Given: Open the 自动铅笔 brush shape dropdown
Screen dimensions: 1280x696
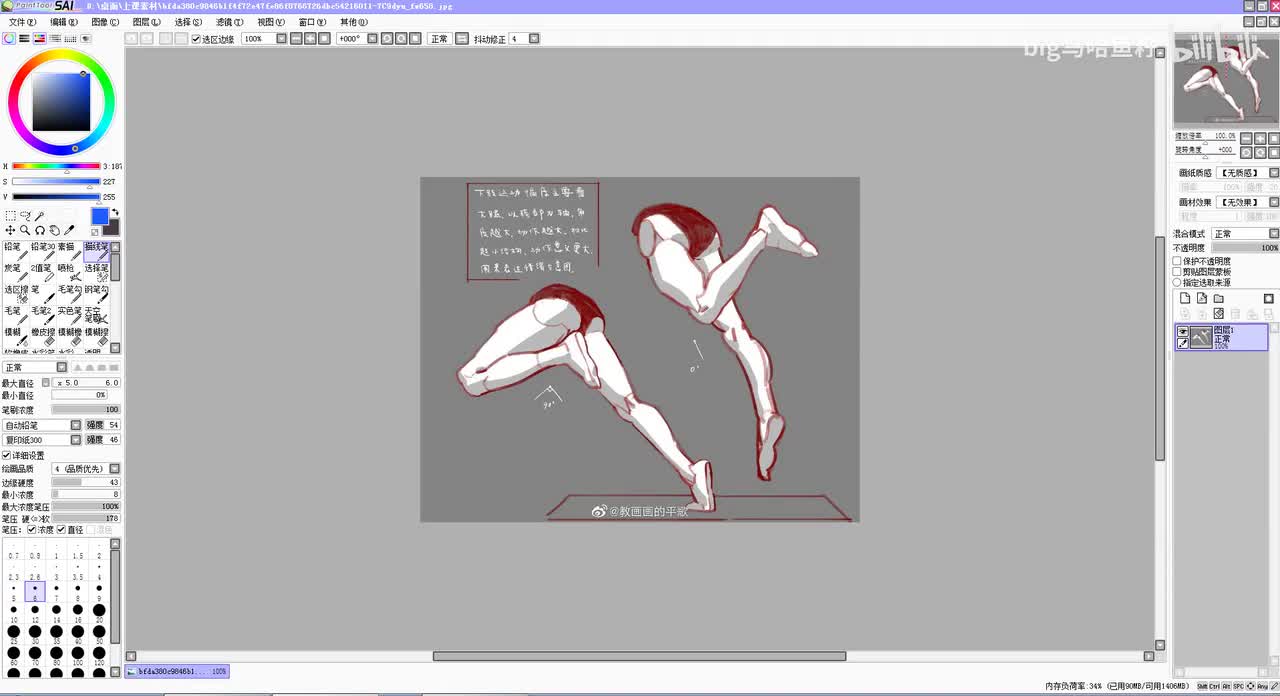Looking at the screenshot, I should point(42,425).
